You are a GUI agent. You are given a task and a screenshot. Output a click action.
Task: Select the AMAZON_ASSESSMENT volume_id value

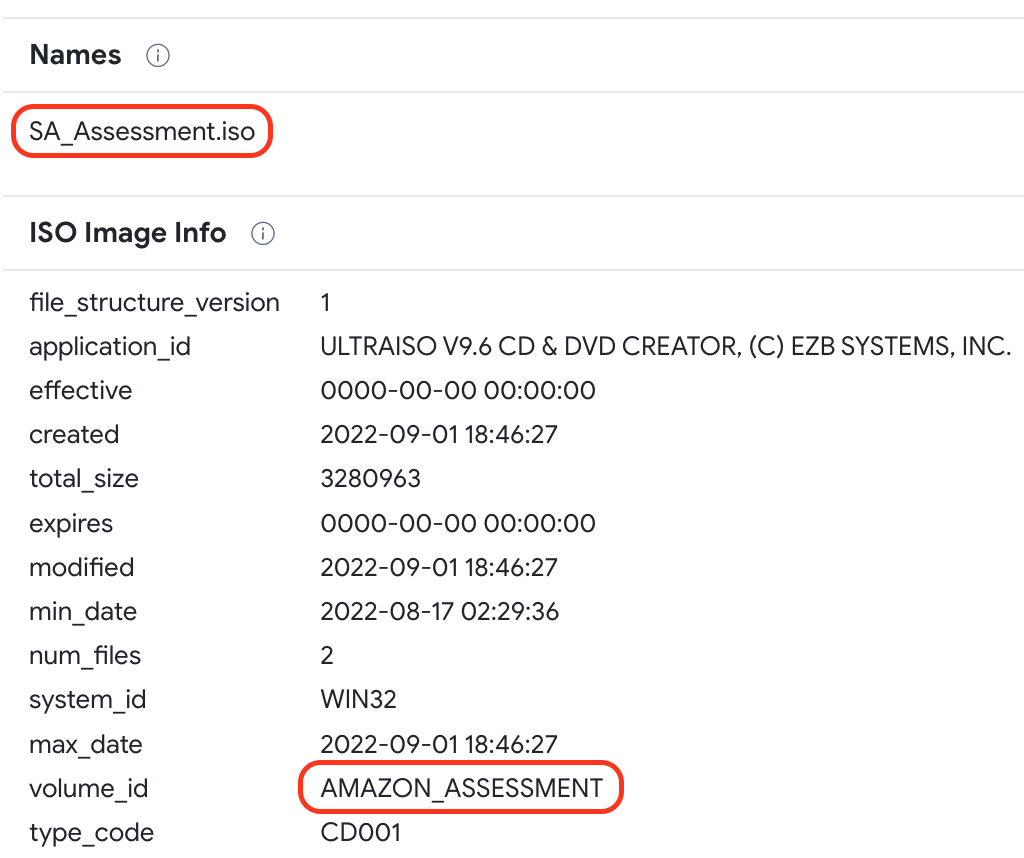tap(461, 788)
